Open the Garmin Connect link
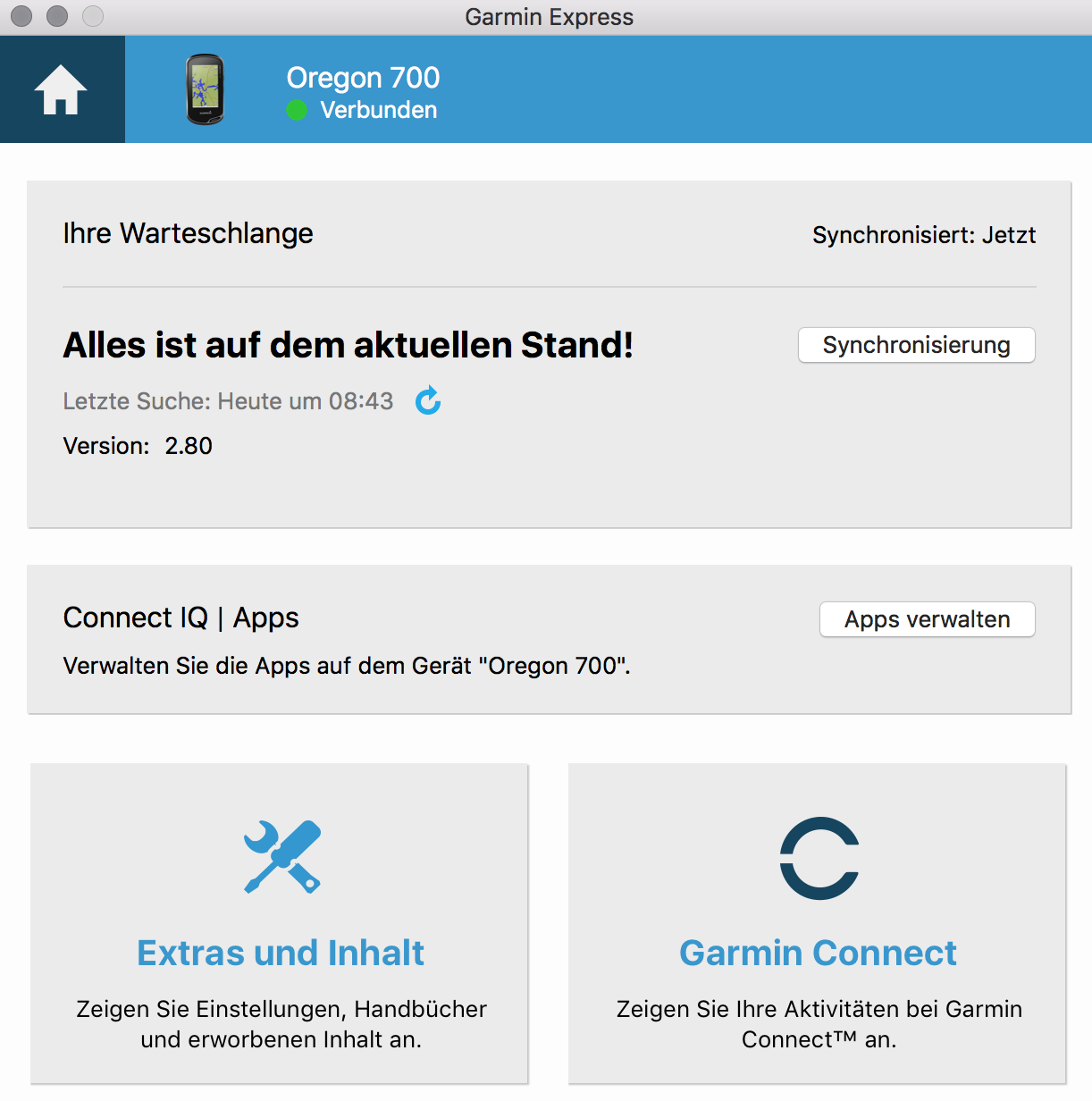This screenshot has height=1101, width=1092. click(818, 953)
